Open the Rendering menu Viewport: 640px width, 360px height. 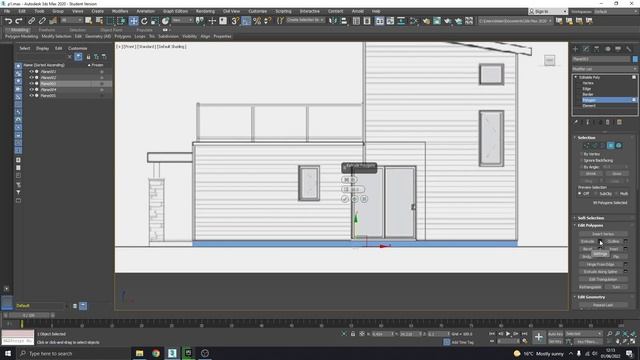(205, 11)
